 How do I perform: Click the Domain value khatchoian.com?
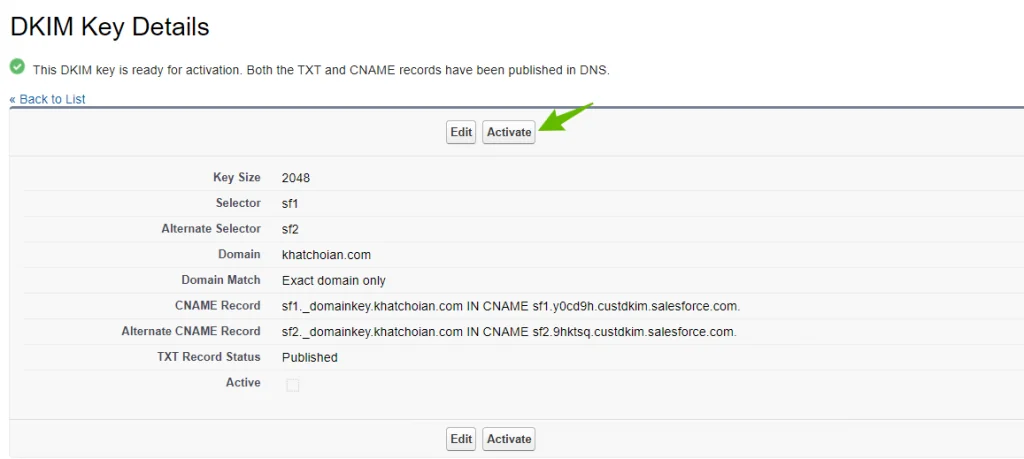pyautogui.click(x=327, y=255)
